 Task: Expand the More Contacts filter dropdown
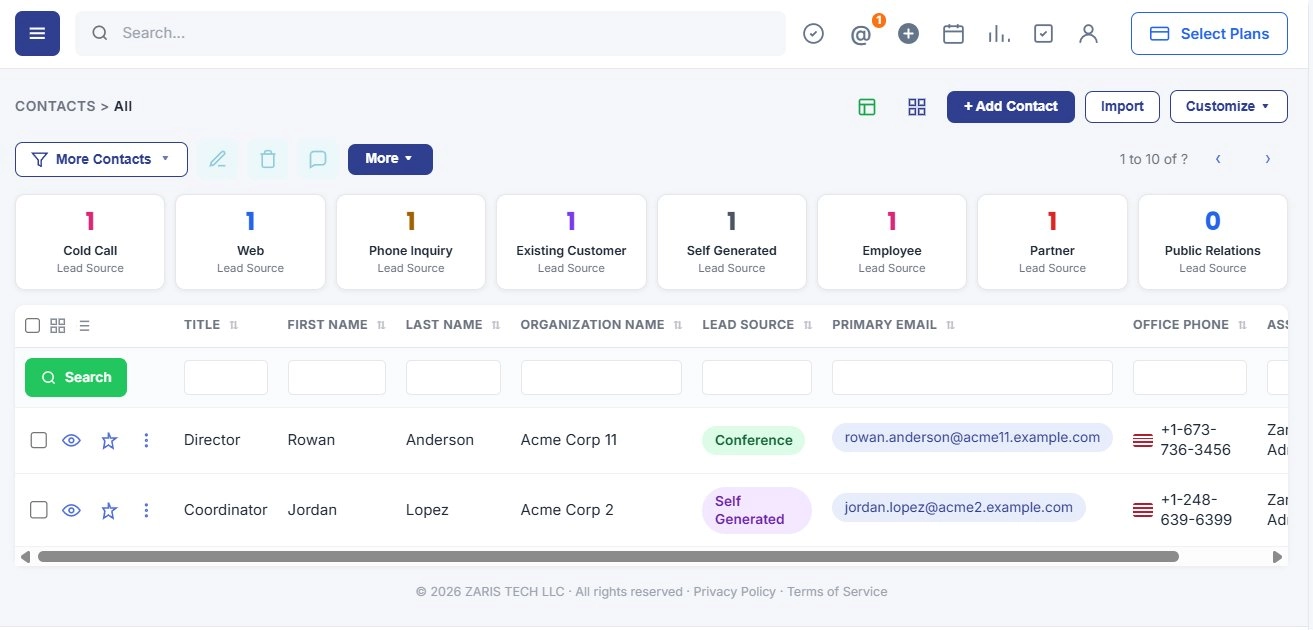click(101, 159)
